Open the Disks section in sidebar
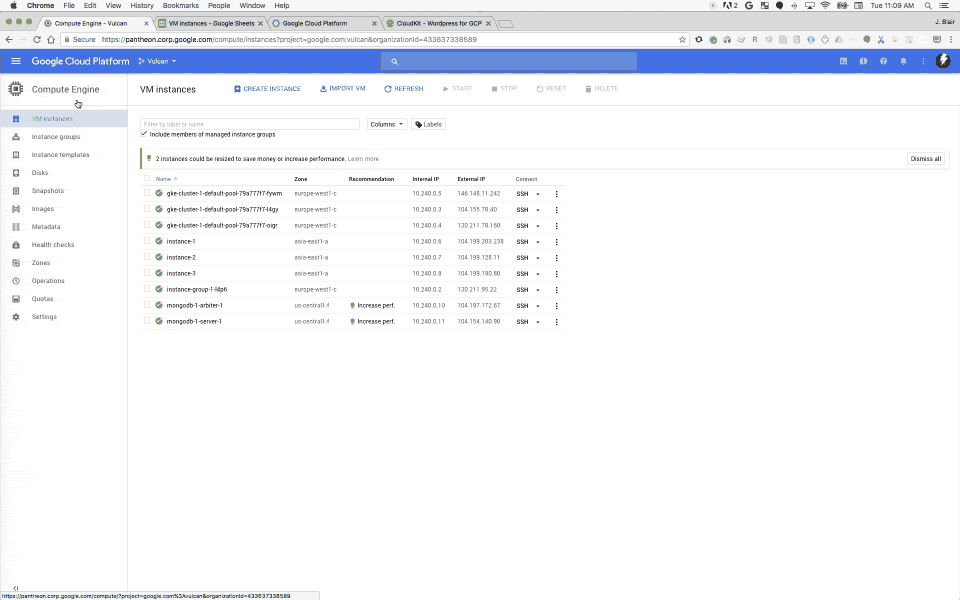 click(40, 173)
